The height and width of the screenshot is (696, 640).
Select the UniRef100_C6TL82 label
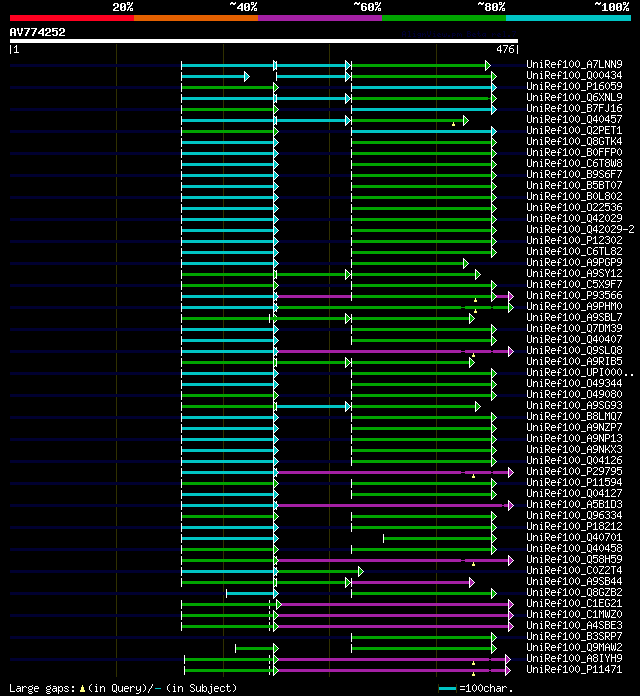(x=574, y=251)
